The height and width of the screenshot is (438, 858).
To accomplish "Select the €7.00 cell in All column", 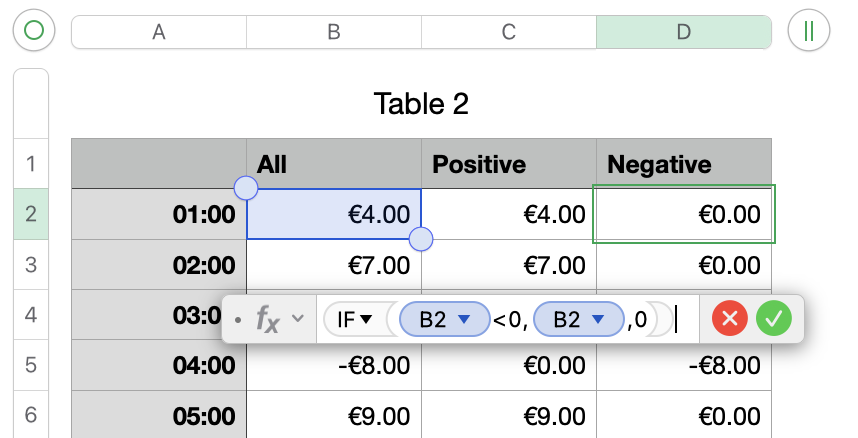I will 334,266.
